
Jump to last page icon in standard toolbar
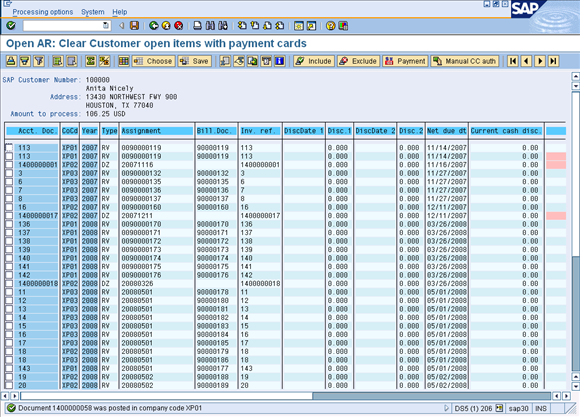(x=280, y=26)
